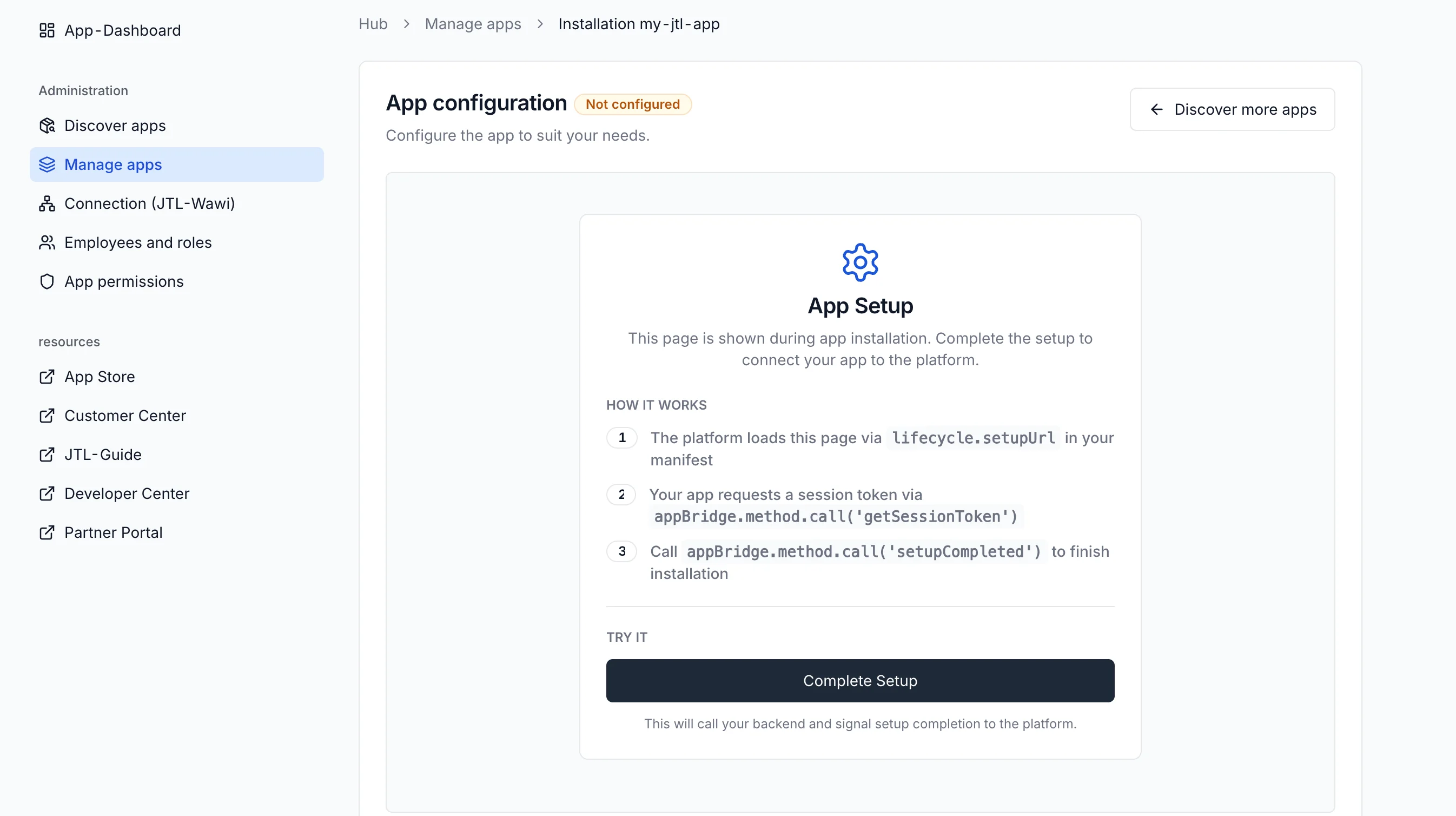Open the Customer Center link
Screen dimensions: 1456x816
click(x=176, y=416)
